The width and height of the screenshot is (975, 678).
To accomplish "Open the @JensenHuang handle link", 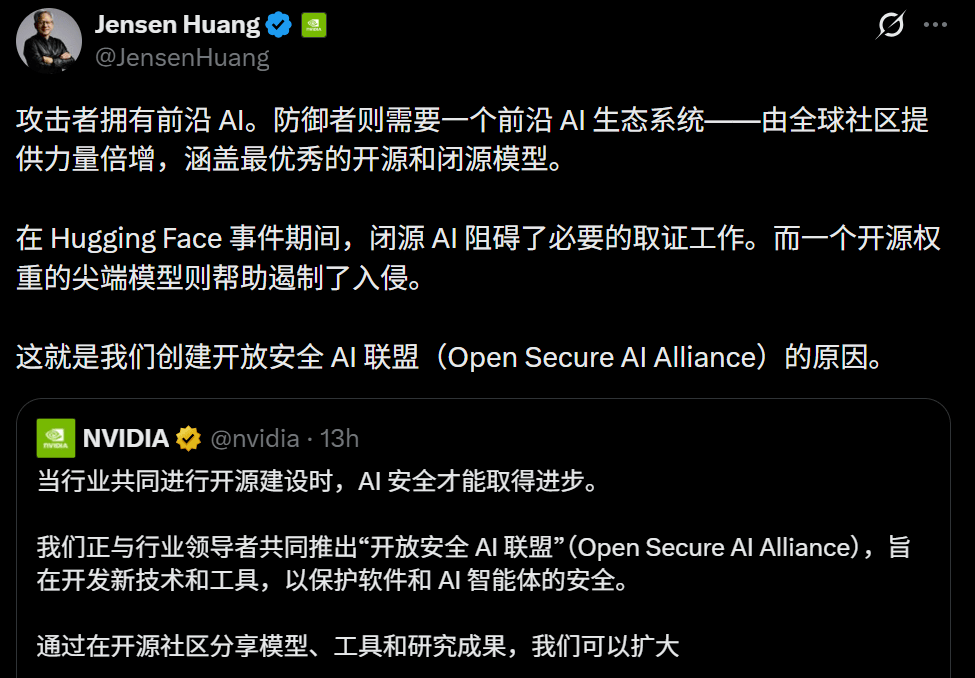I will pos(182,57).
